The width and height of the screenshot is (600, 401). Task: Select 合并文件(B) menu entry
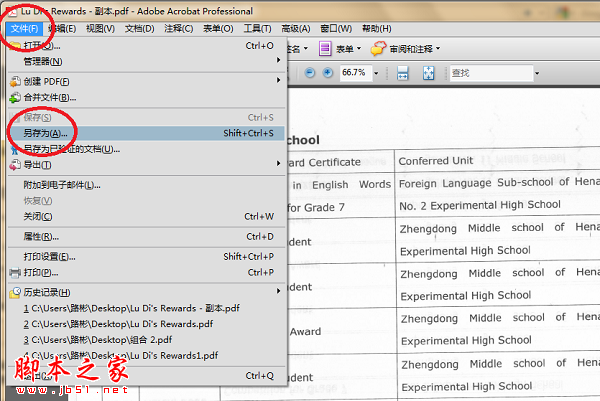(x=146, y=97)
